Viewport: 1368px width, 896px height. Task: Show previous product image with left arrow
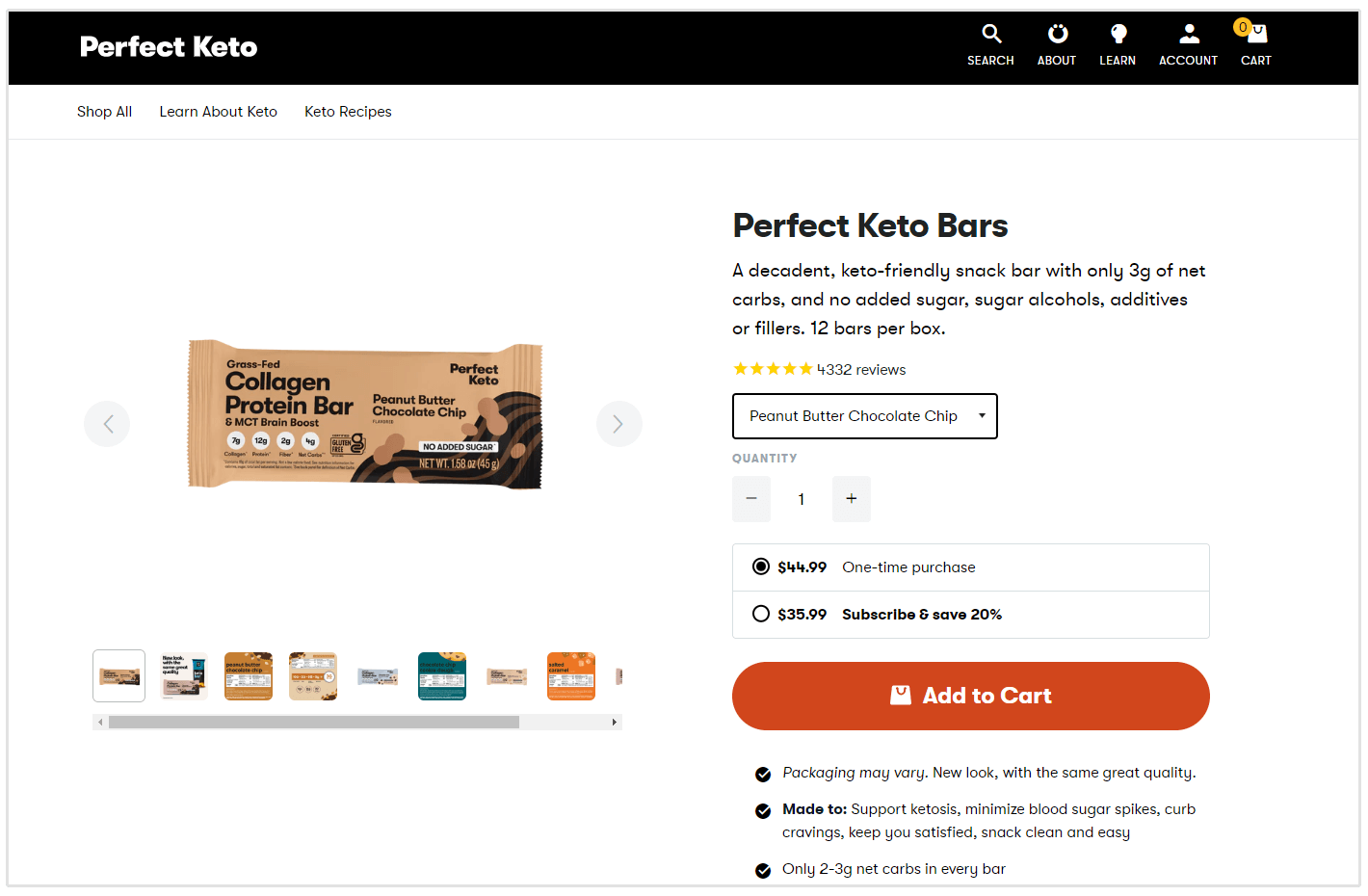coord(107,424)
